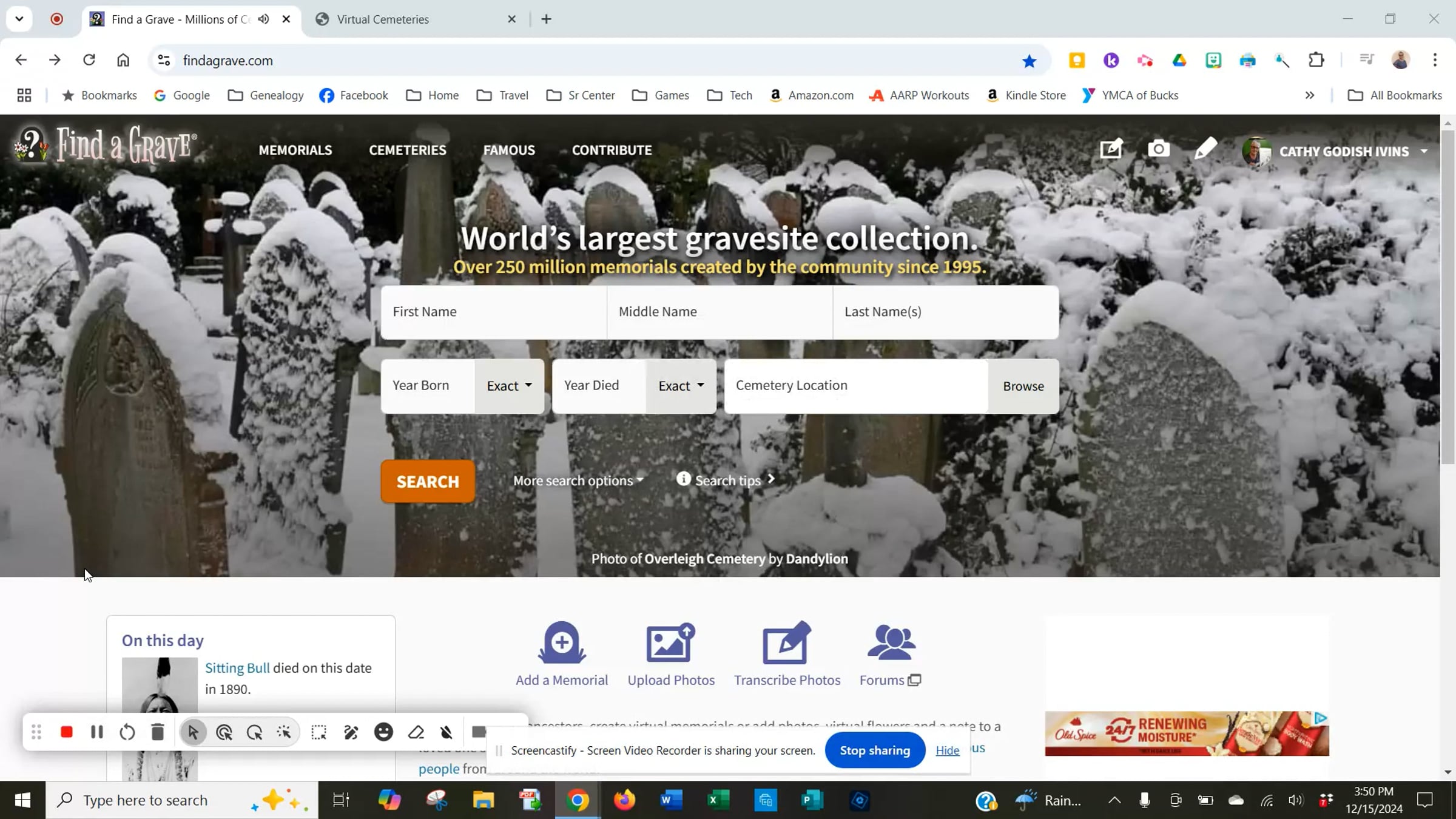
Task: Open Excel from the Windows taskbar
Action: coord(718,800)
